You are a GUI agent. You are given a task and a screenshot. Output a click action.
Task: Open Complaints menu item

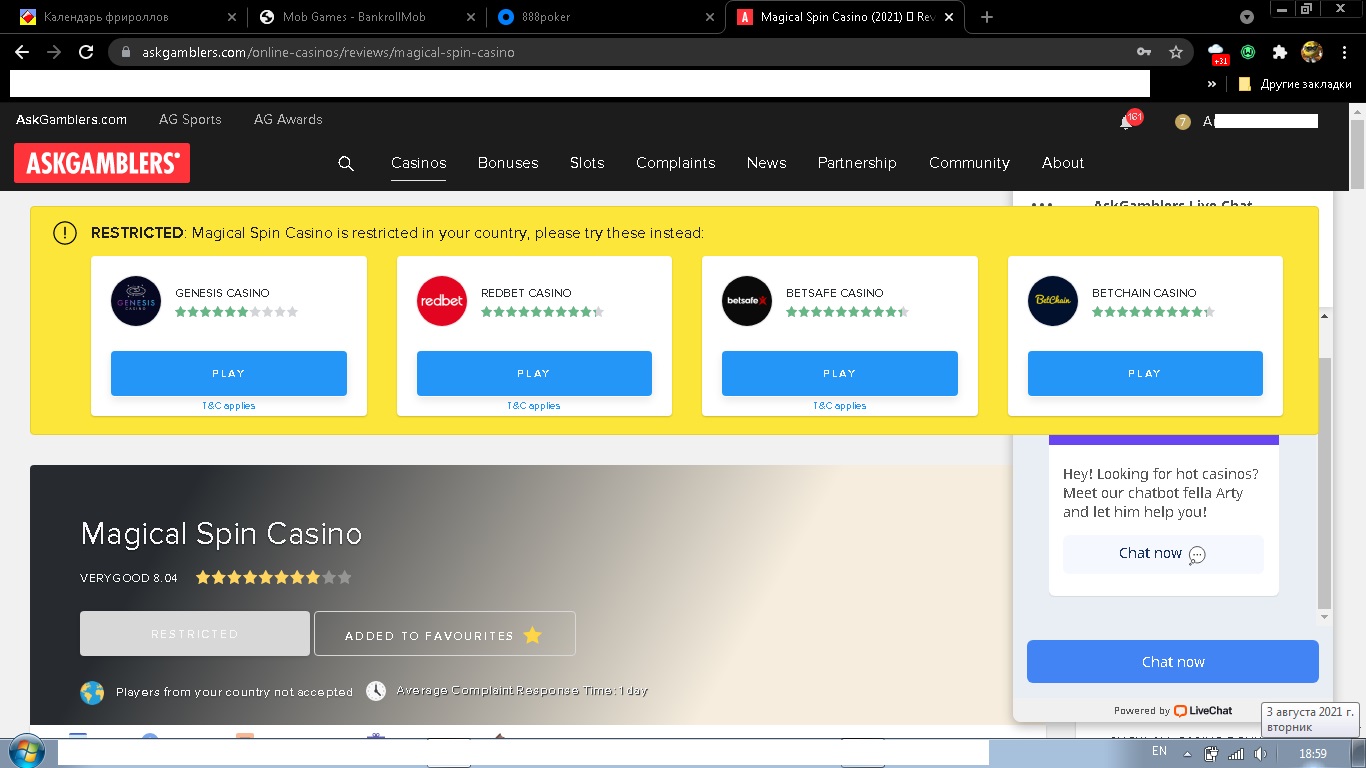point(676,163)
